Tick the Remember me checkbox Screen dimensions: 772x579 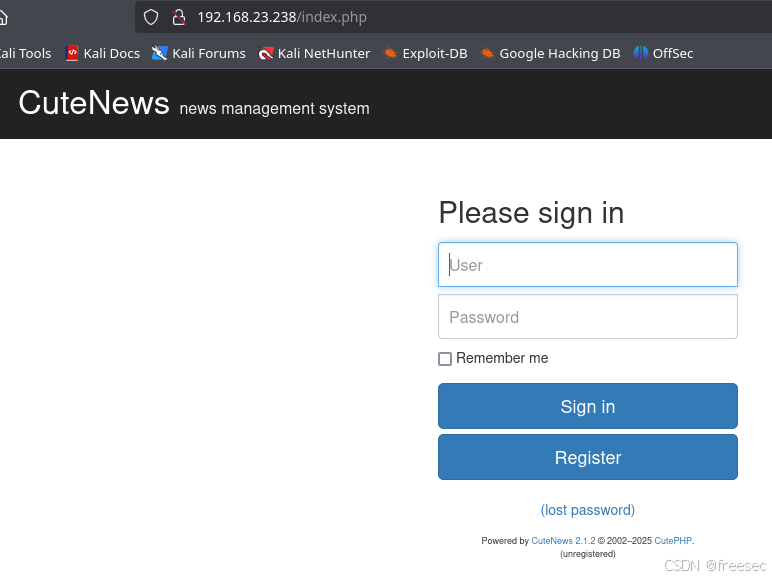tap(445, 359)
